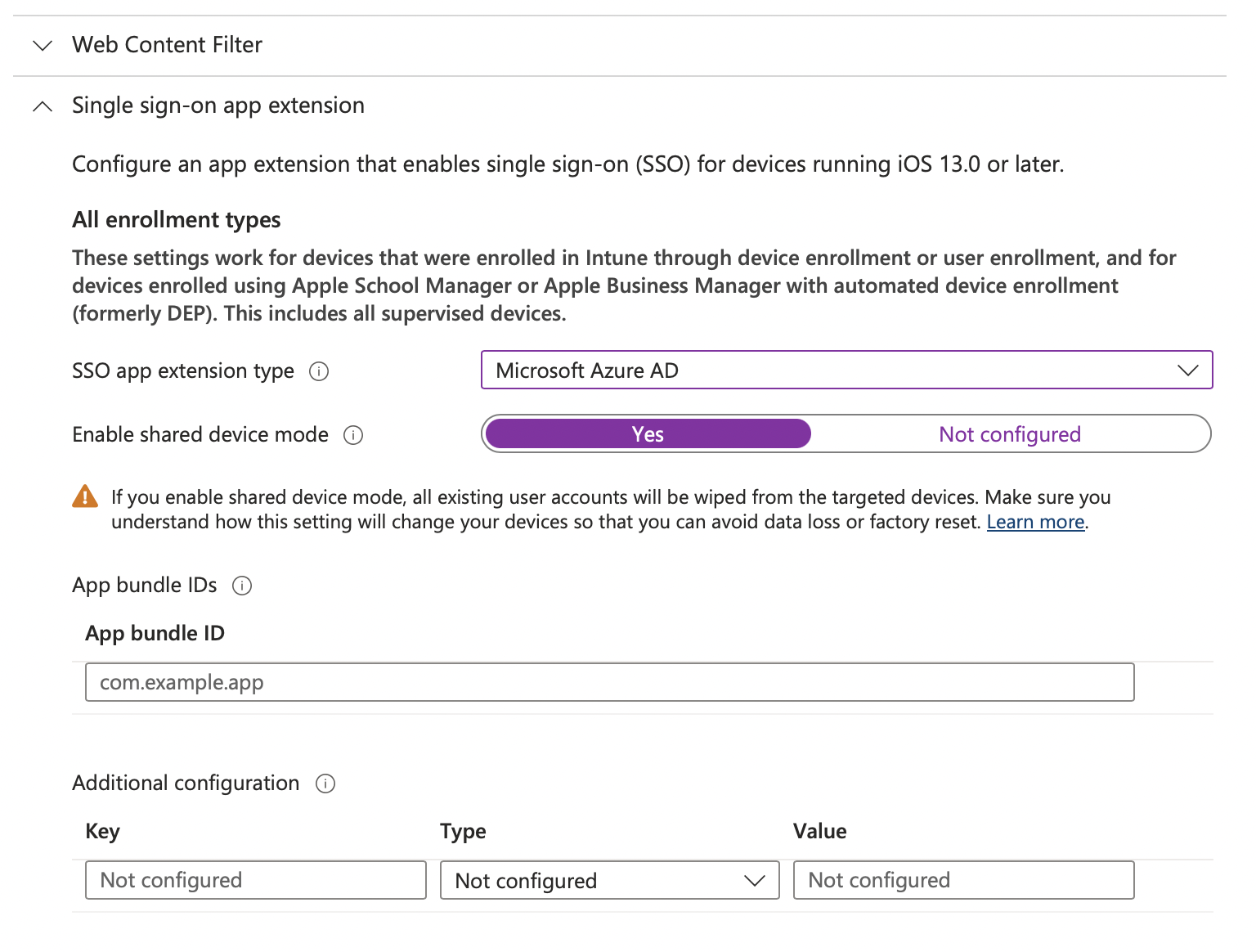
Task: Click the App bundle IDs label
Action: [x=145, y=586]
